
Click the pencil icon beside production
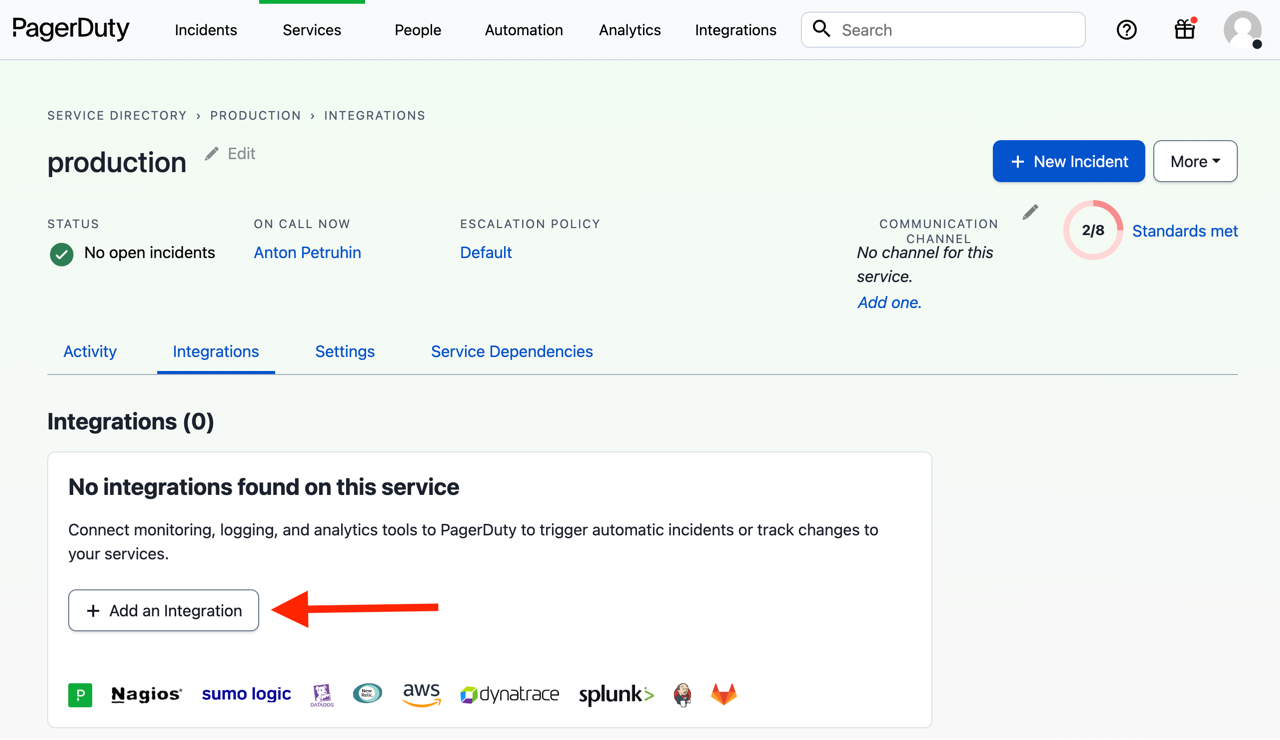pos(212,154)
